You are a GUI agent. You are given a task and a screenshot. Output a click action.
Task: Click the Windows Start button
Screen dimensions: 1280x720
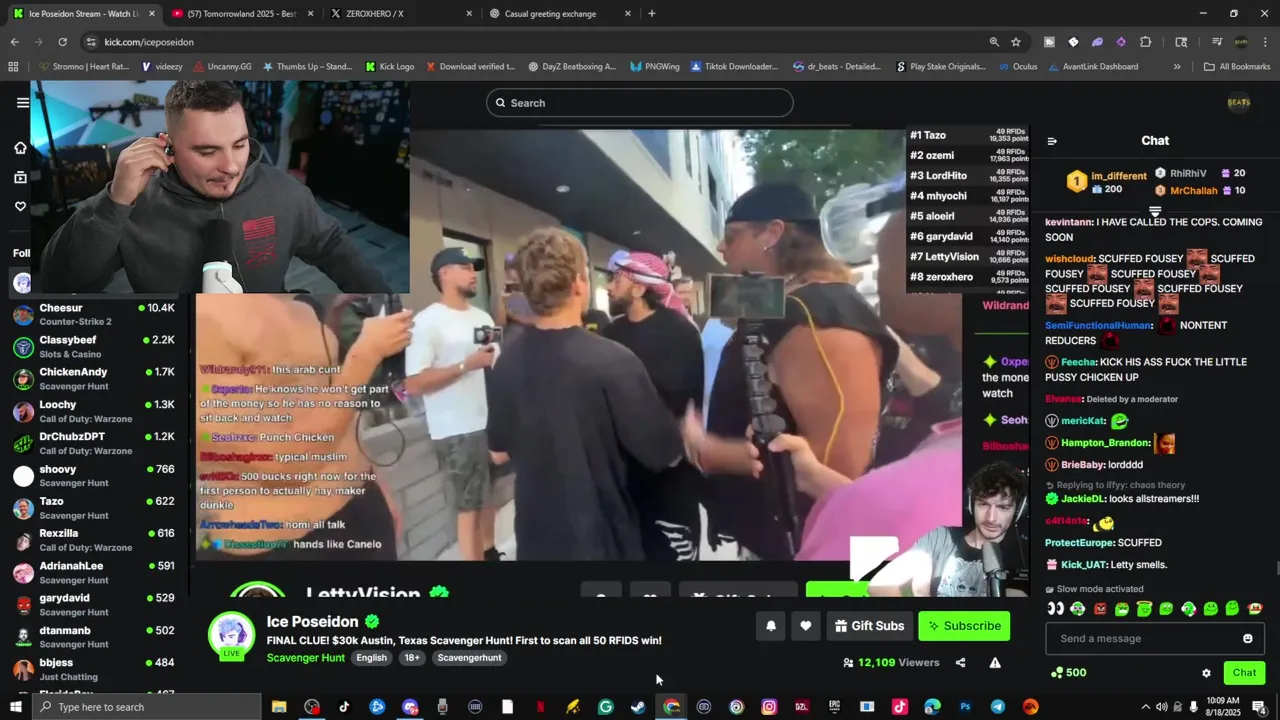click(15, 707)
